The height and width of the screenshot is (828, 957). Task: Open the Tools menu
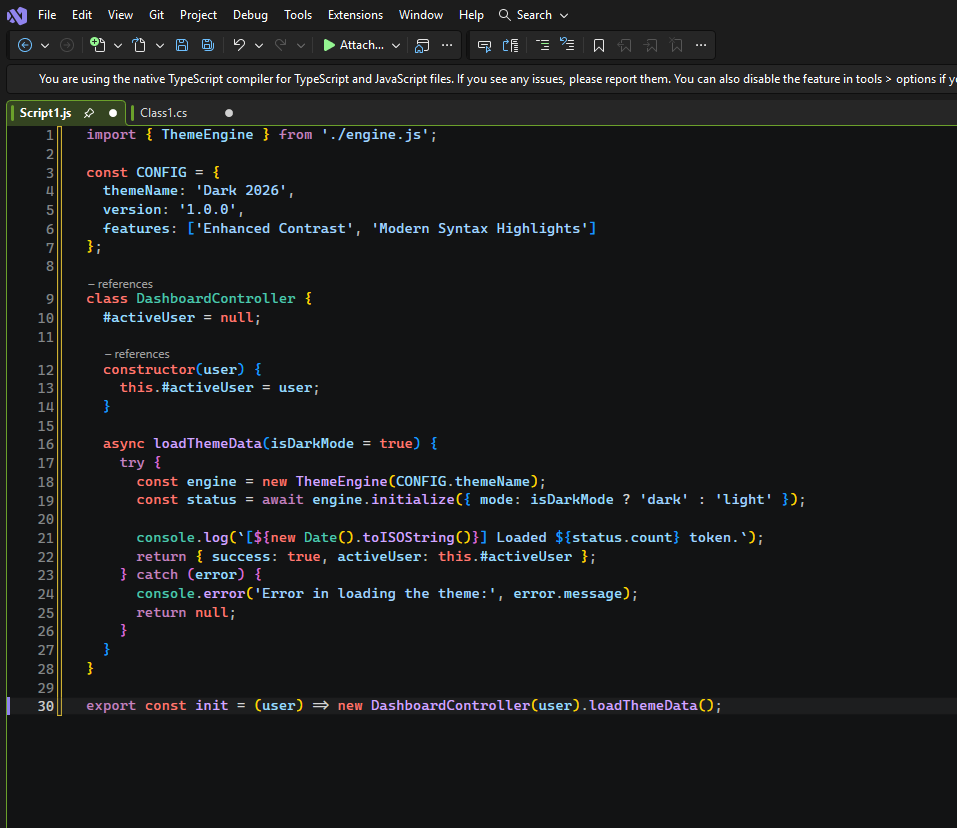(x=298, y=15)
